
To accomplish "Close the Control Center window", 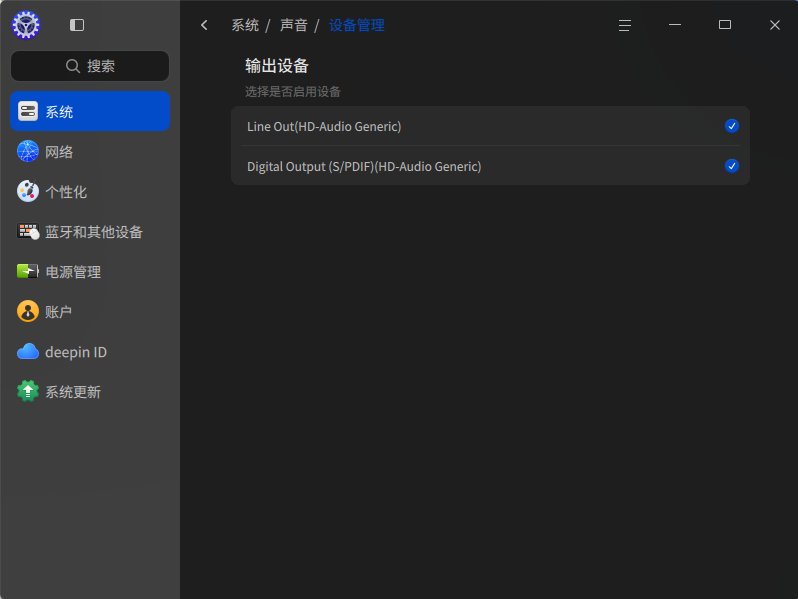I will [775, 25].
